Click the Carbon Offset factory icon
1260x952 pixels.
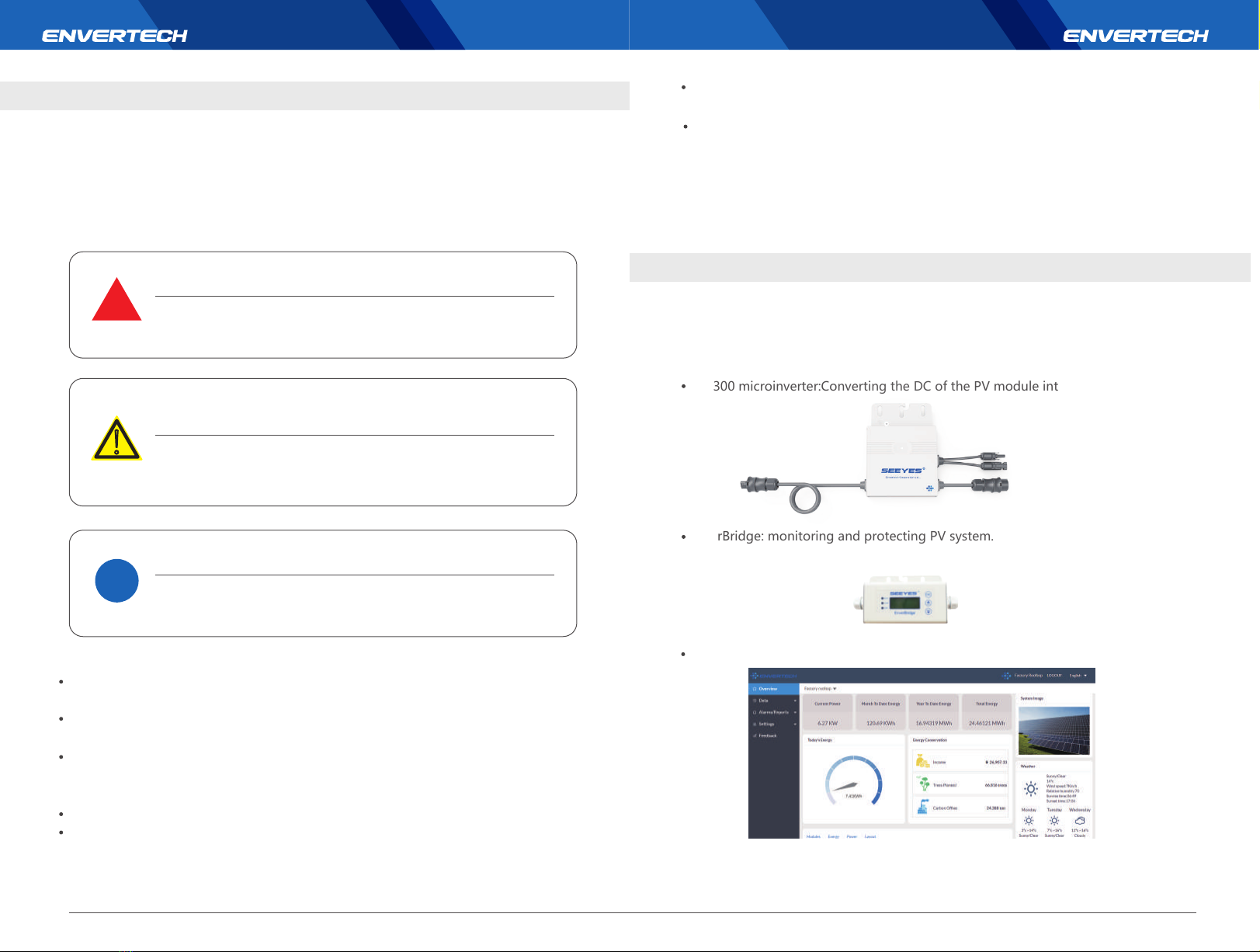[x=922, y=808]
